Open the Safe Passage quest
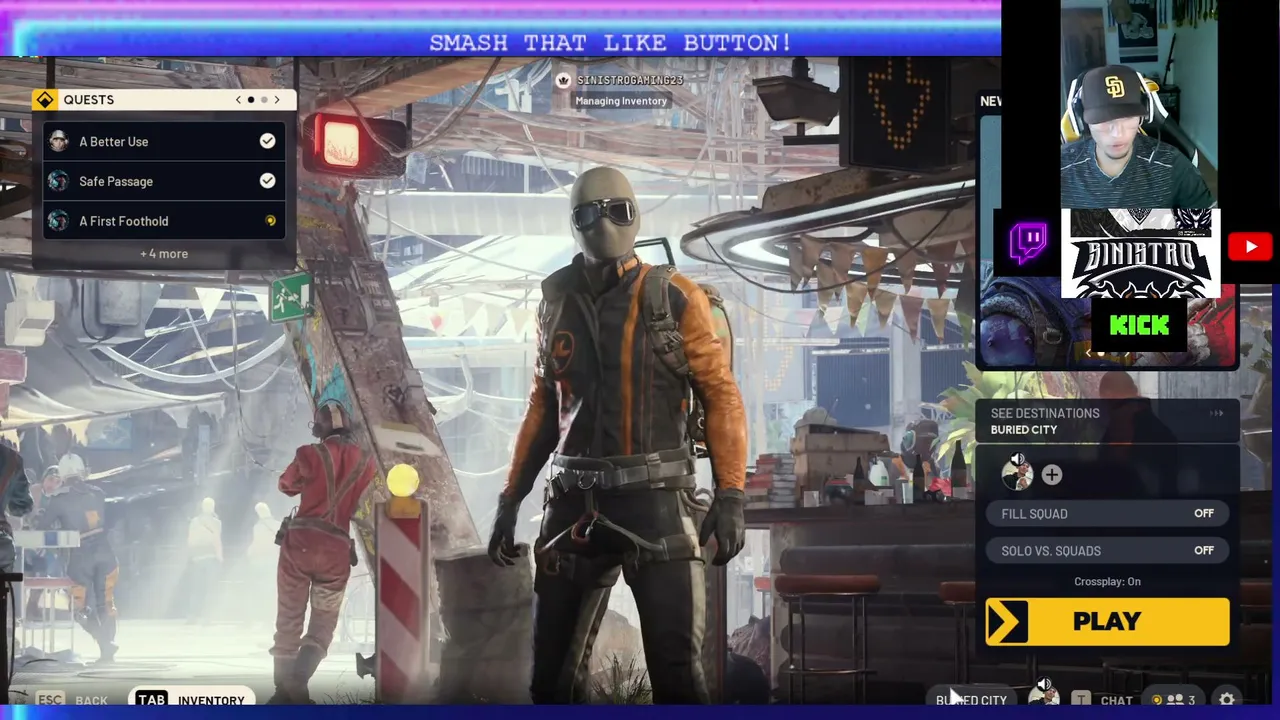 tap(164, 181)
